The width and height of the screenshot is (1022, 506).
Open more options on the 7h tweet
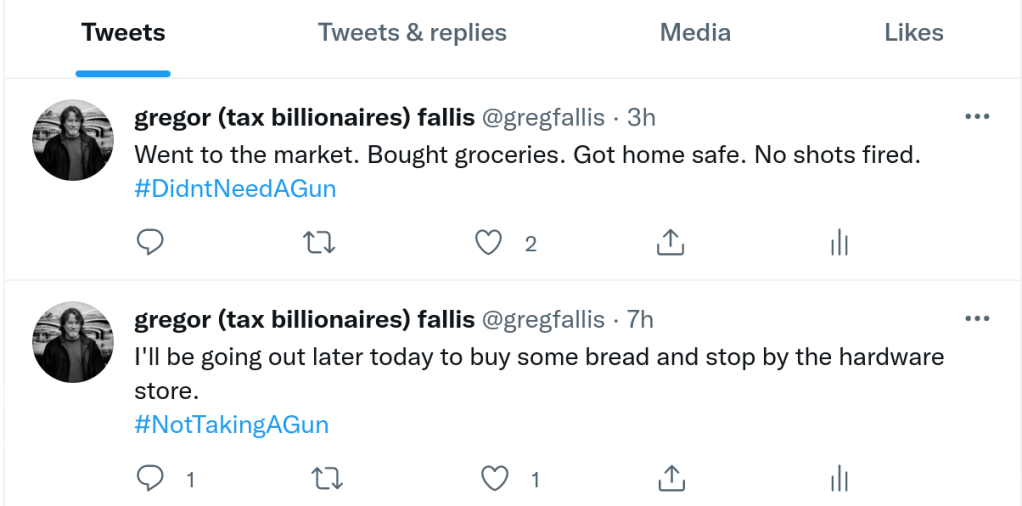coord(976,319)
